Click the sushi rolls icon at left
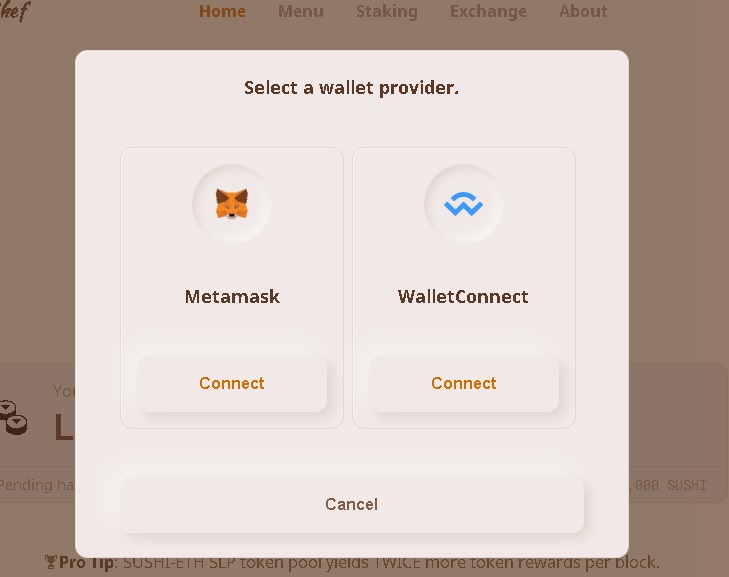The height and width of the screenshot is (577, 729). click(x=13, y=417)
